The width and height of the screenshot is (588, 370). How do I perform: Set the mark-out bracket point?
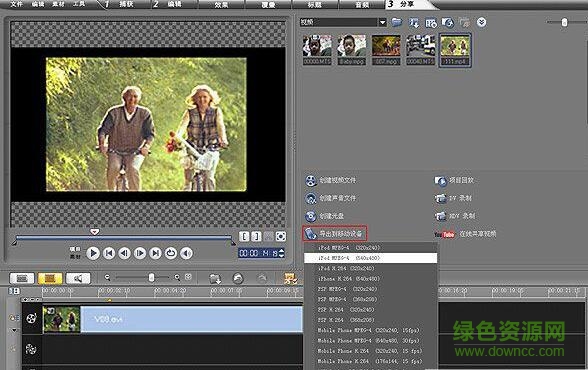[x=256, y=236]
